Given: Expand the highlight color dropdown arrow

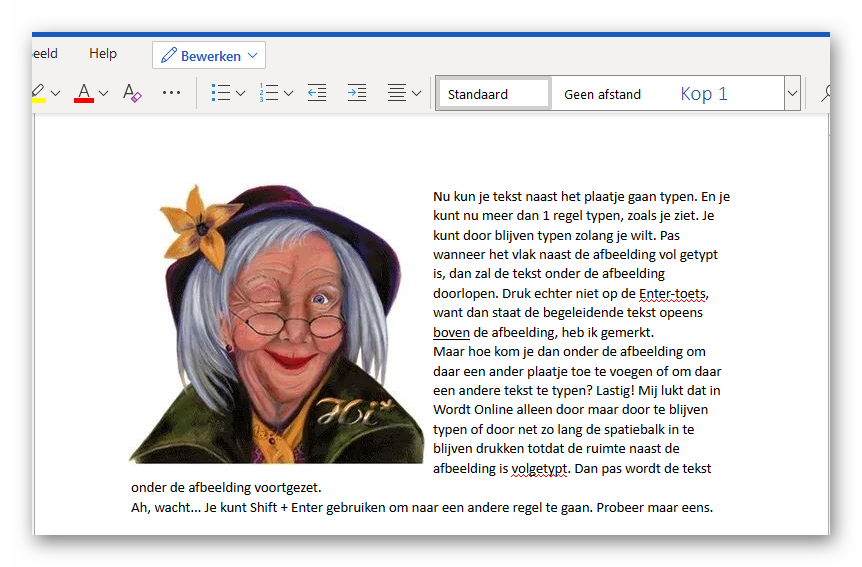Looking at the screenshot, I should click(55, 94).
